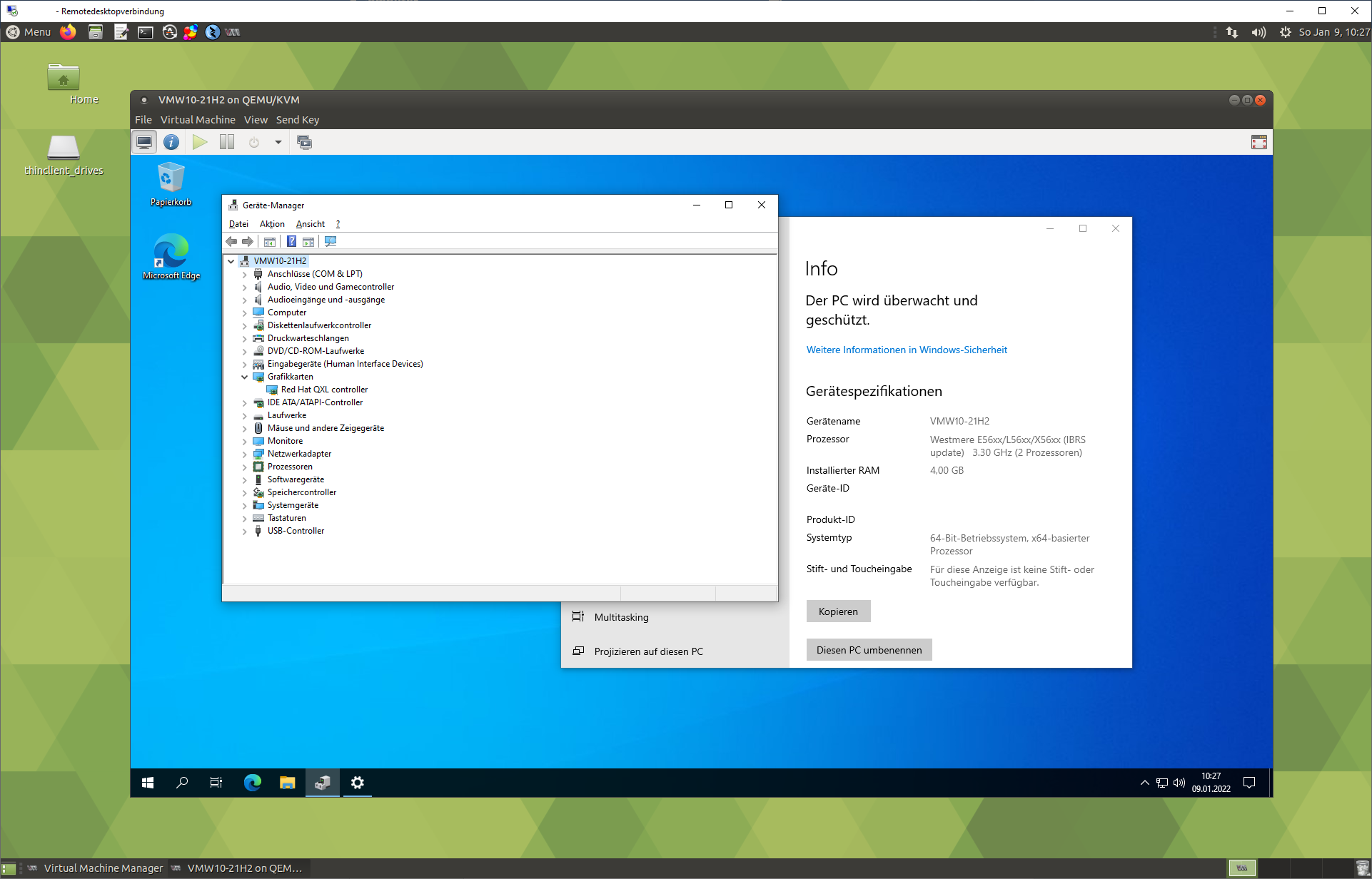The width and height of the screenshot is (1372, 879).
Task: Select Red Hat QXL controller device
Action: pos(324,390)
